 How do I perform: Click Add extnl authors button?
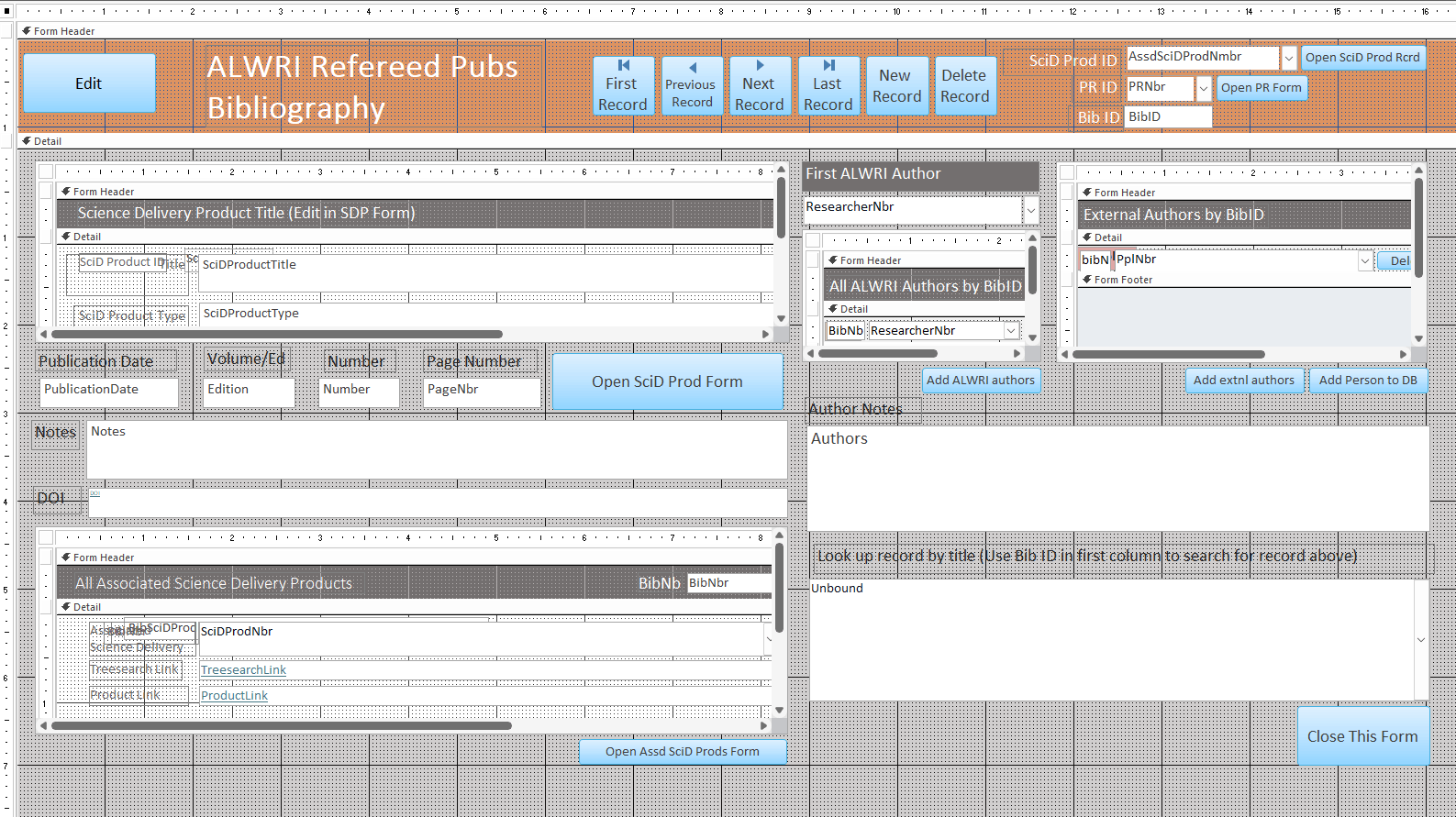1244,381
